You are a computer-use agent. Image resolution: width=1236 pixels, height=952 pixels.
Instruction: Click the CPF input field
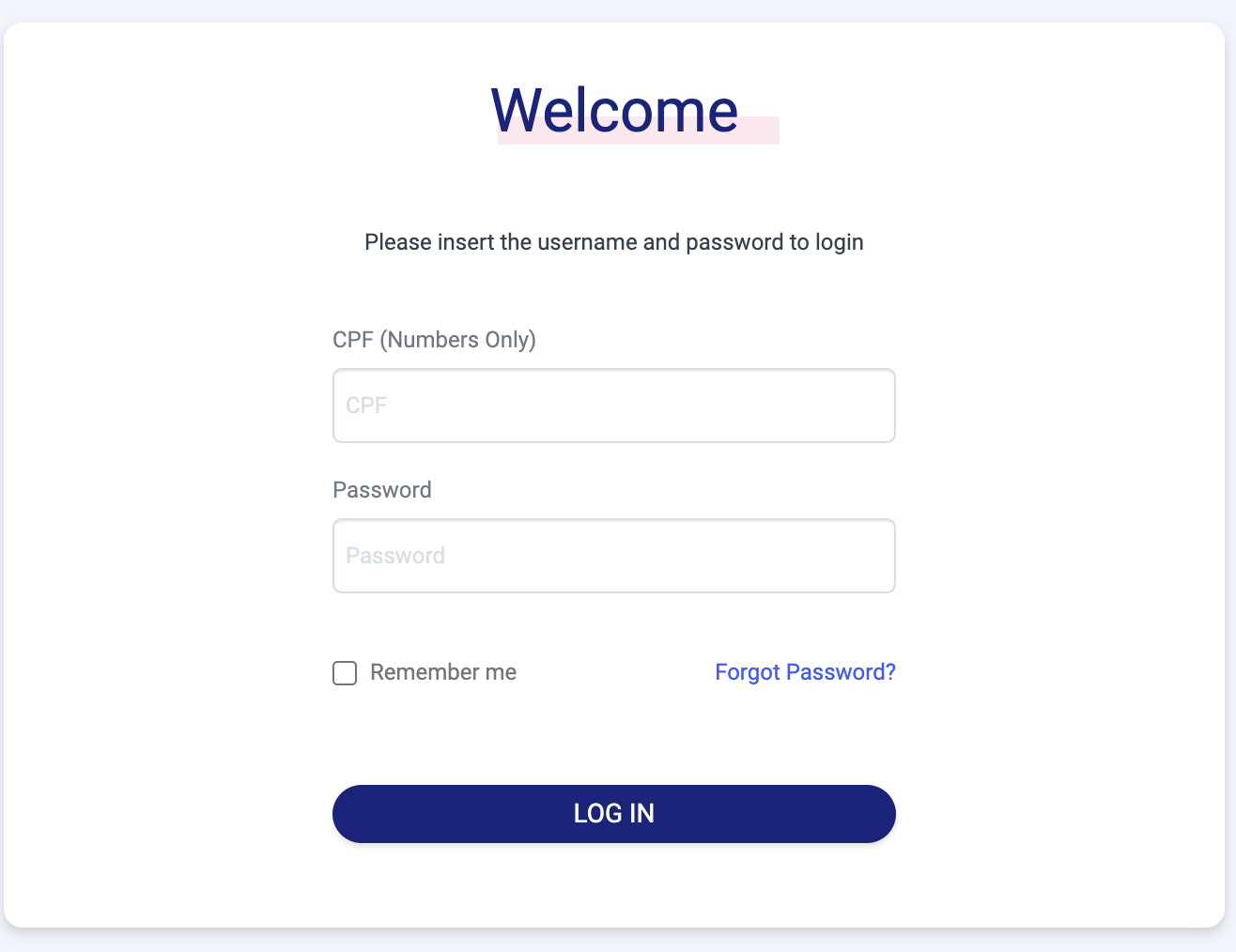(x=613, y=406)
